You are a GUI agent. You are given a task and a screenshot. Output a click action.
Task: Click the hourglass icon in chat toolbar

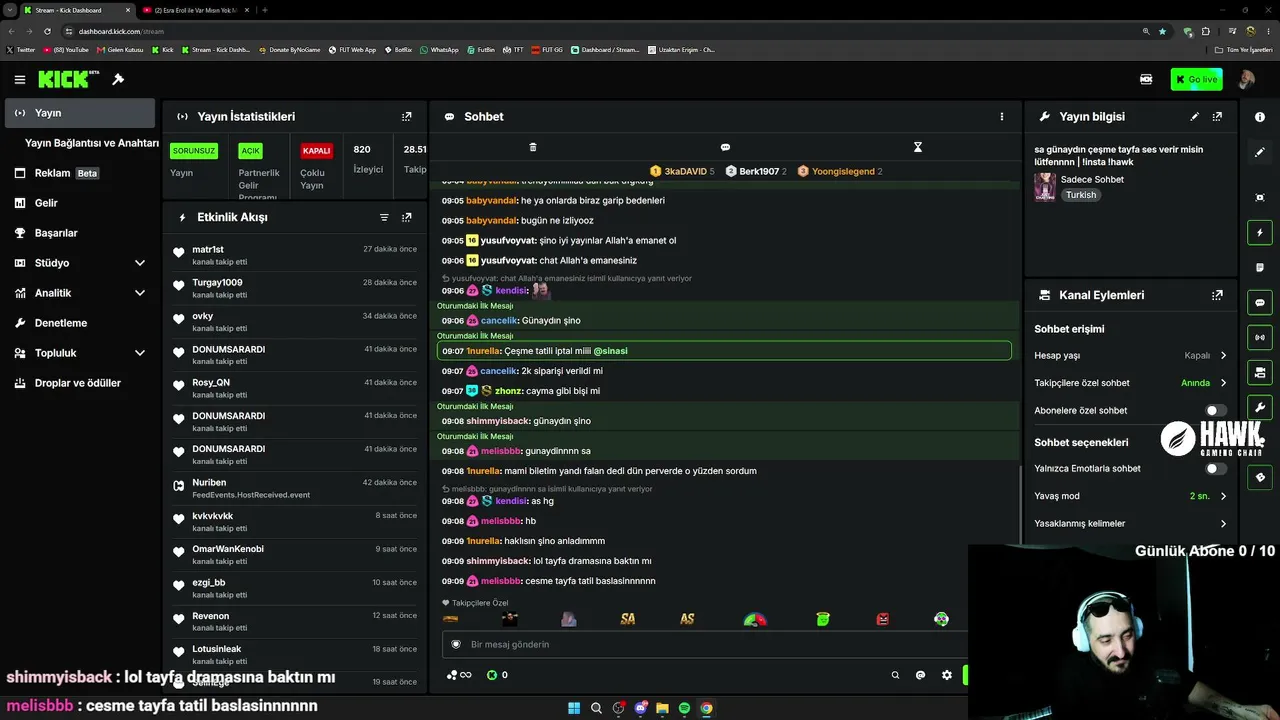point(917,147)
